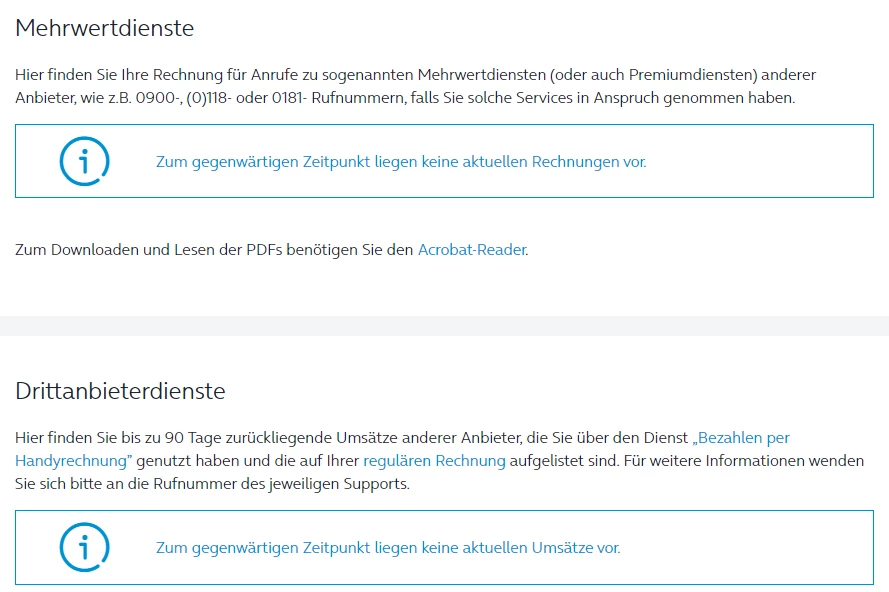Click the "keine aktuellen Rechnungen" notice text

401,161
